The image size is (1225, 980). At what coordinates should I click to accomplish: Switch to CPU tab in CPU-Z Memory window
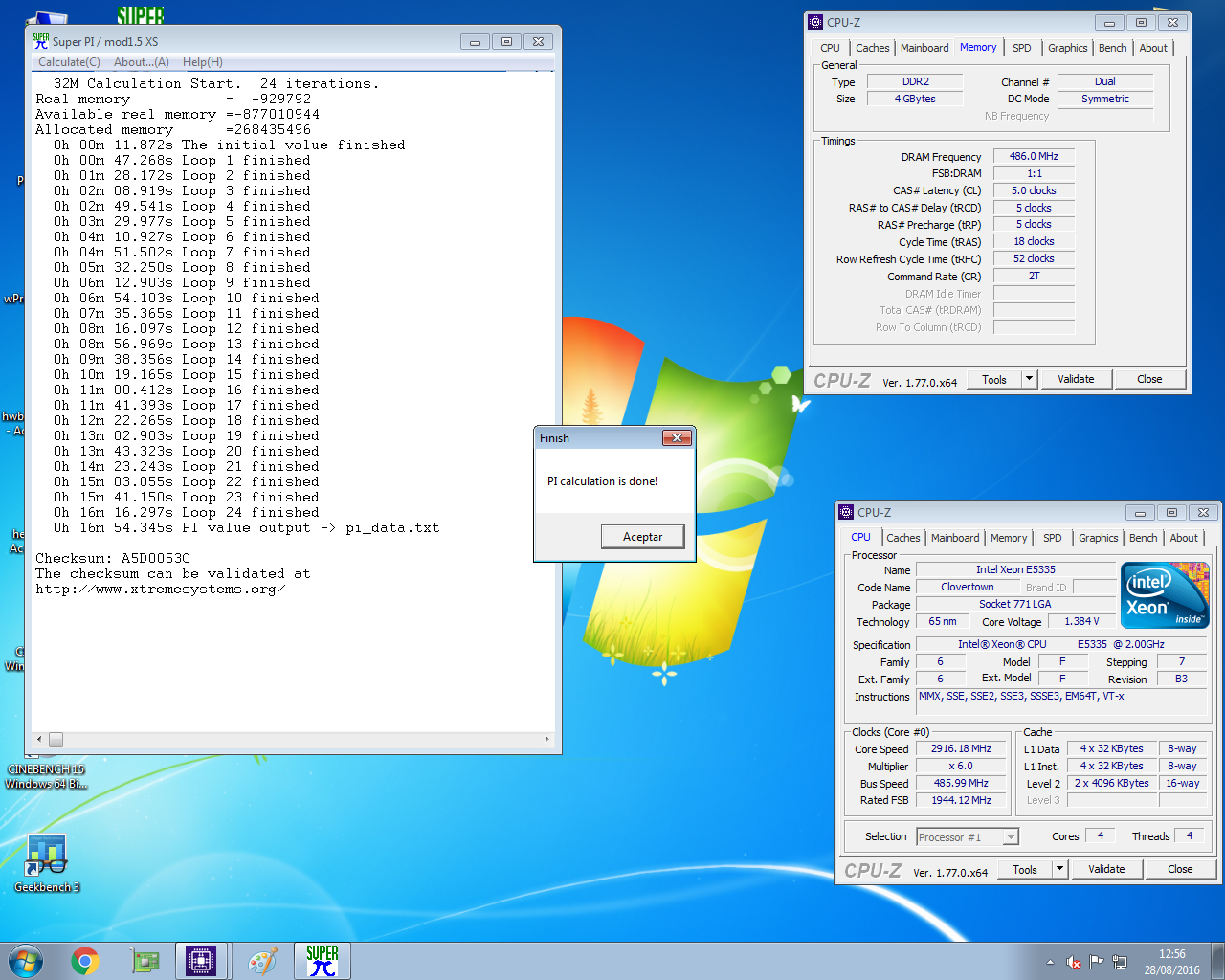(x=830, y=48)
